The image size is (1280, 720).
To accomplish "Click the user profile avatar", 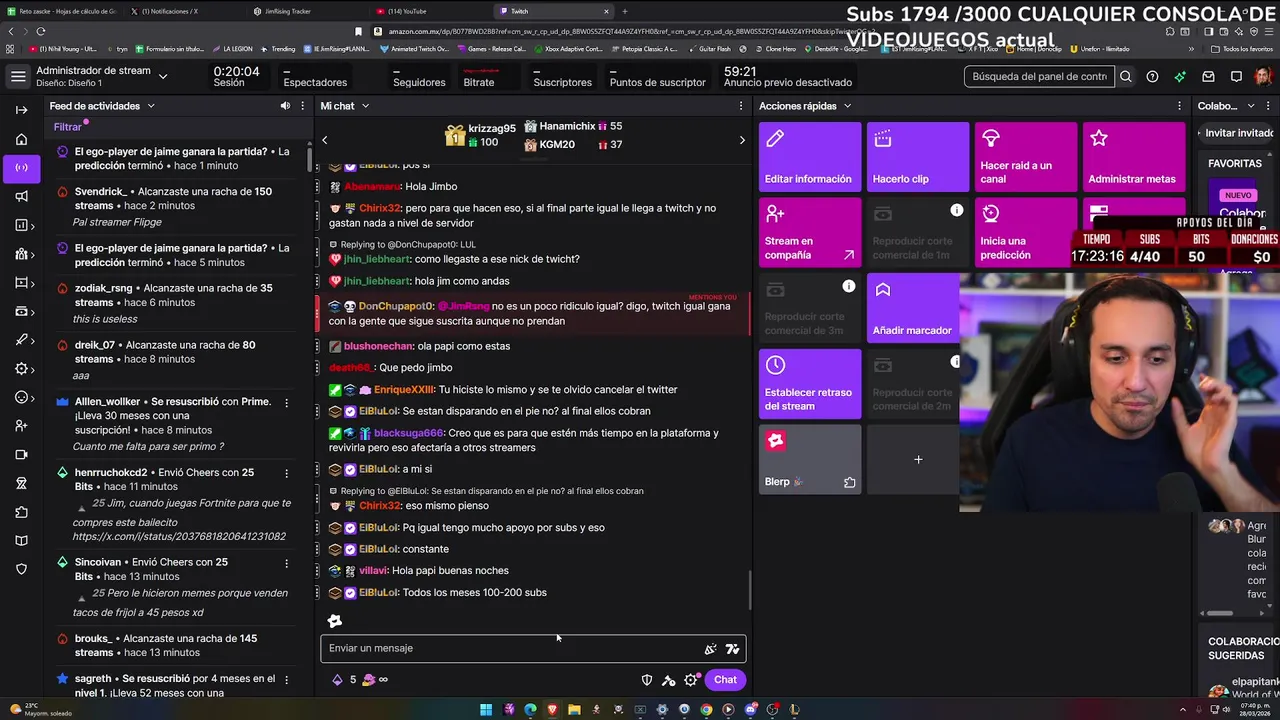I will (x=1263, y=77).
